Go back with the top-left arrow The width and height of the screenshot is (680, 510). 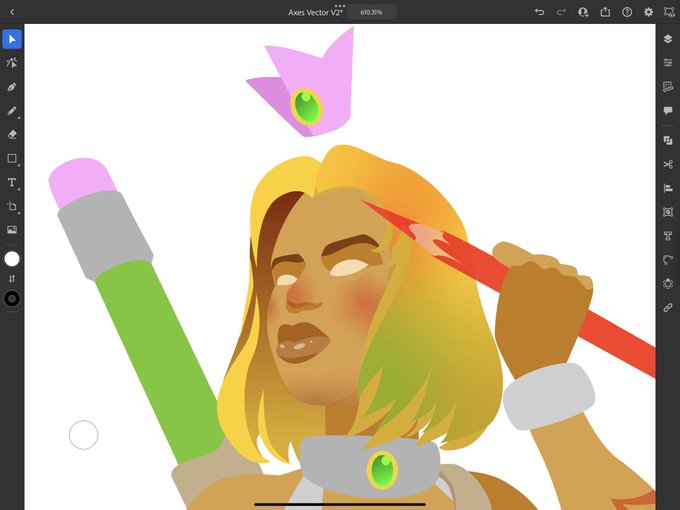click(12, 12)
